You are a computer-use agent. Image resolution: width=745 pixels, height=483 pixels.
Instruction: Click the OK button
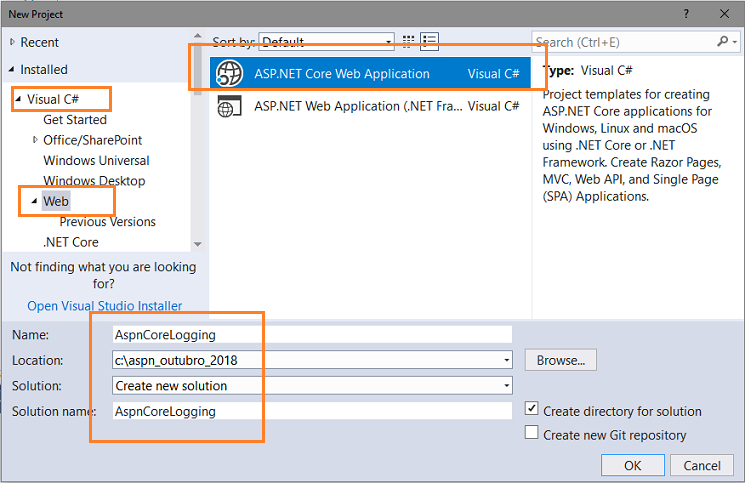coord(632,465)
